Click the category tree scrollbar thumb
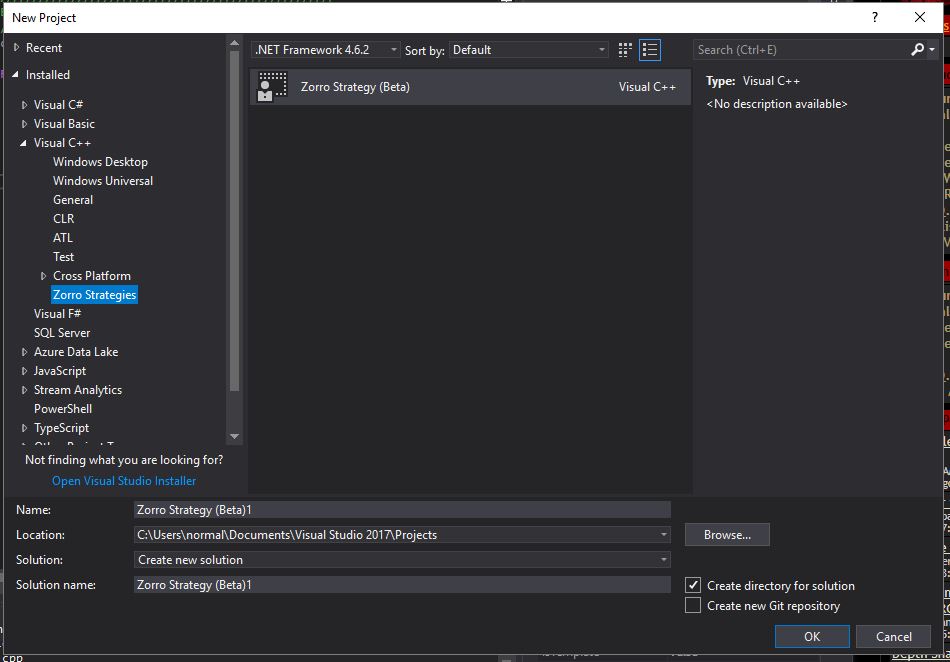950x662 pixels. pos(234,221)
